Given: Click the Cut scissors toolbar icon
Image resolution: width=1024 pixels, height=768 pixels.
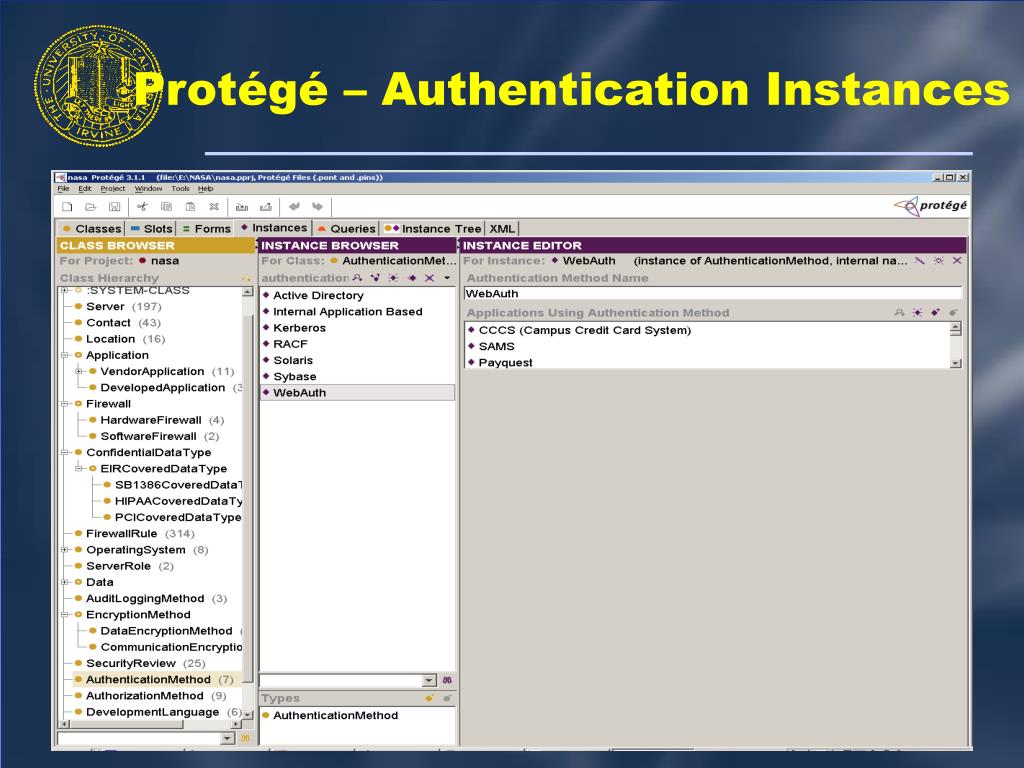Looking at the screenshot, I should click(x=142, y=207).
